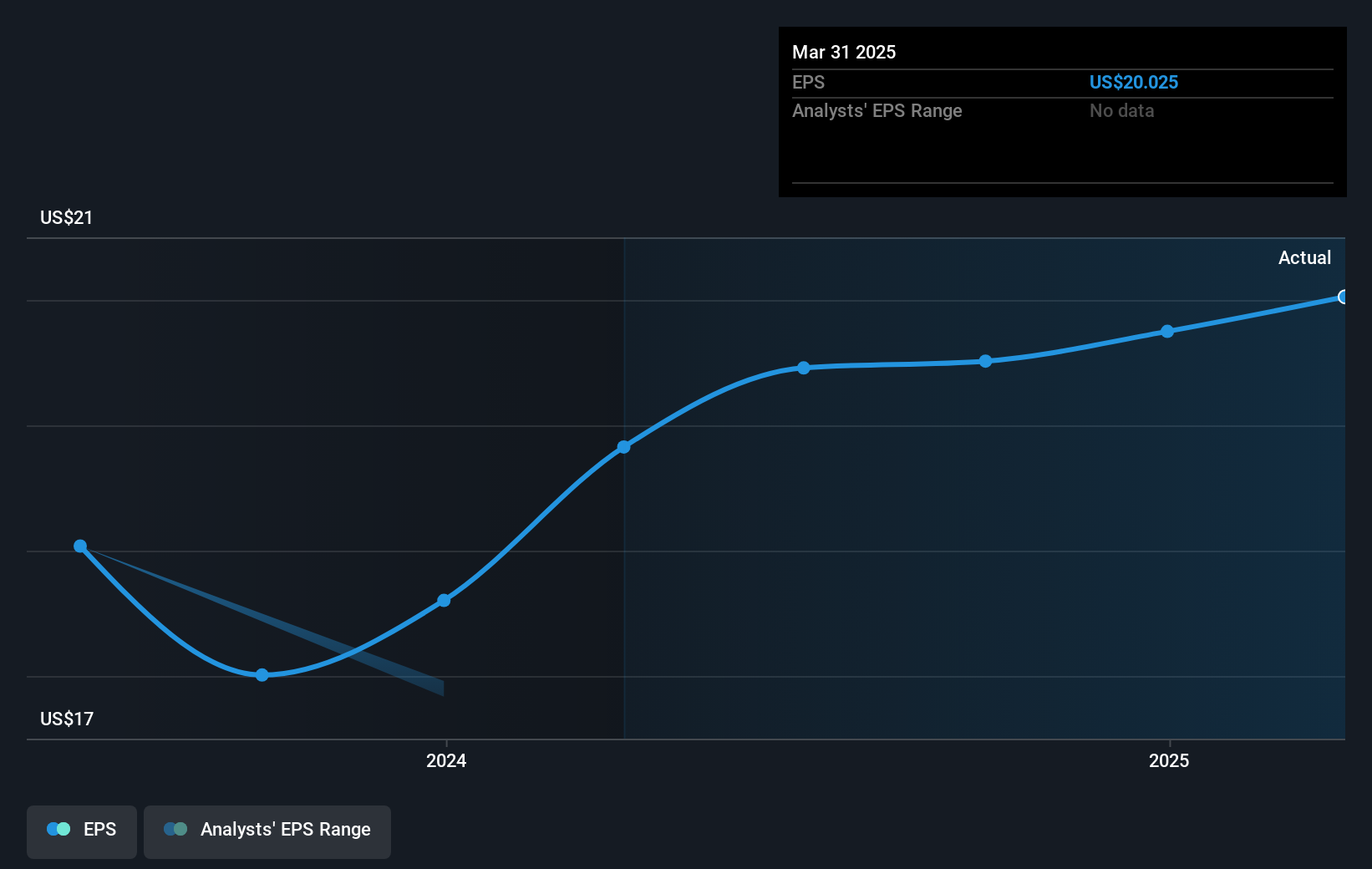This screenshot has width=1372, height=869.
Task: Click the No data analysts range value
Action: coord(1121,110)
